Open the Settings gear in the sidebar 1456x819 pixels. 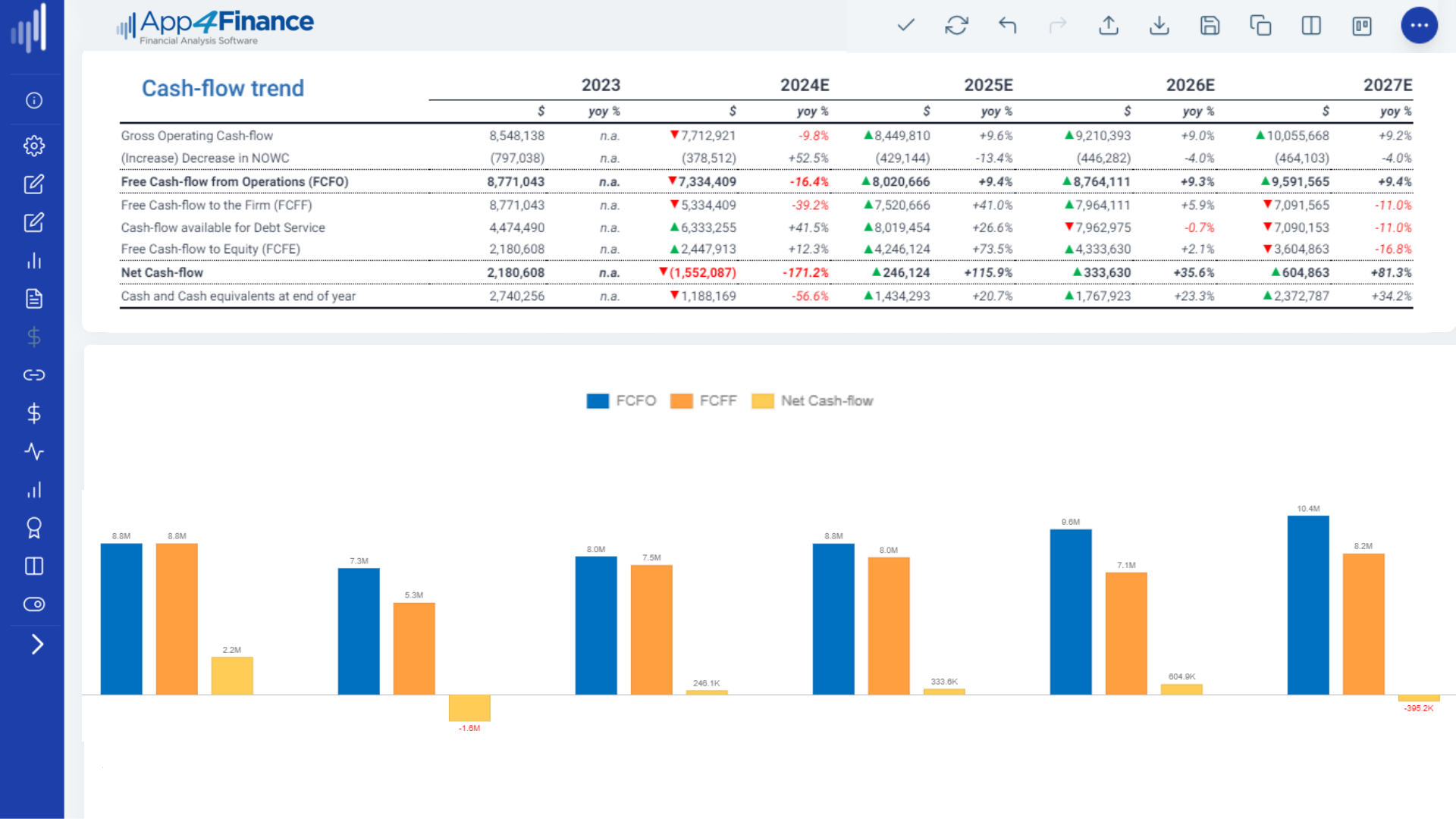coord(34,146)
